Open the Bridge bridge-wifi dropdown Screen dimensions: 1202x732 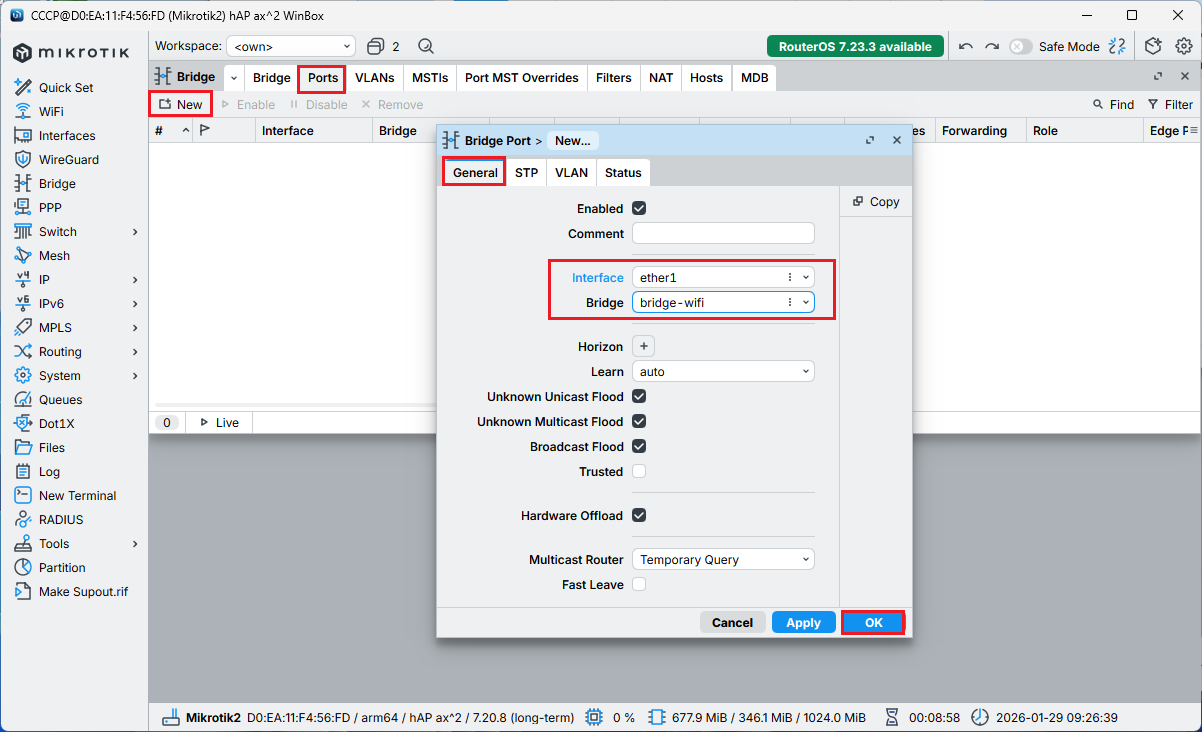pyautogui.click(x=807, y=302)
